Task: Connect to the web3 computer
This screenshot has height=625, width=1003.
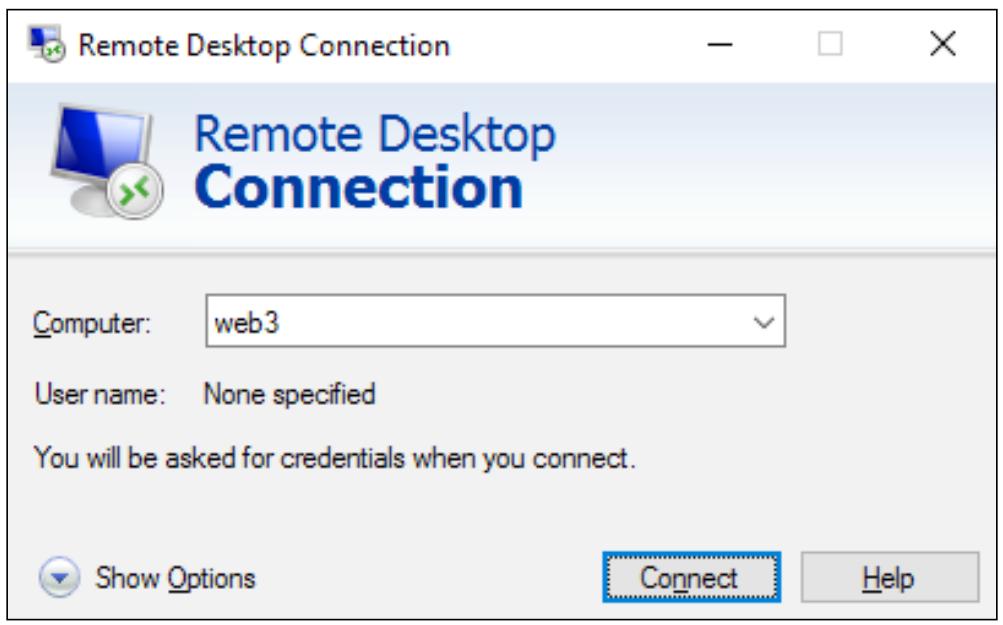Action: click(691, 578)
